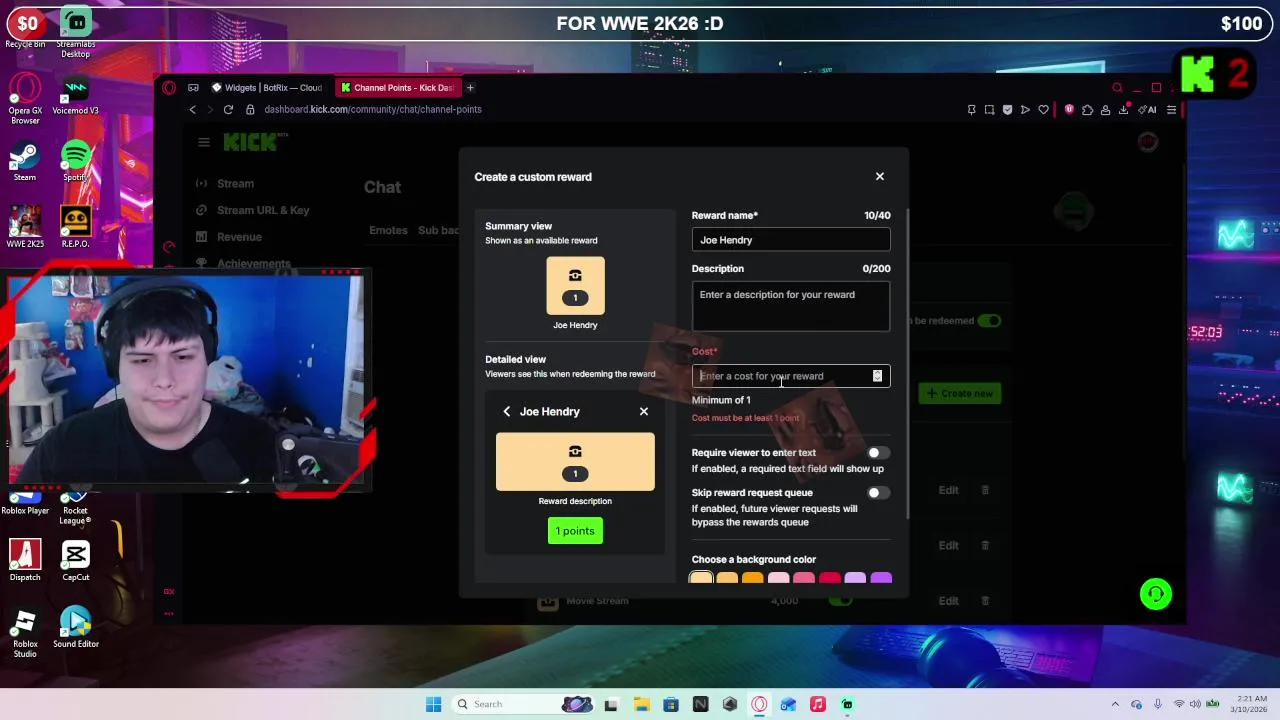Click the large reward card in Detailed view
The height and width of the screenshot is (720, 1280).
pos(575,462)
